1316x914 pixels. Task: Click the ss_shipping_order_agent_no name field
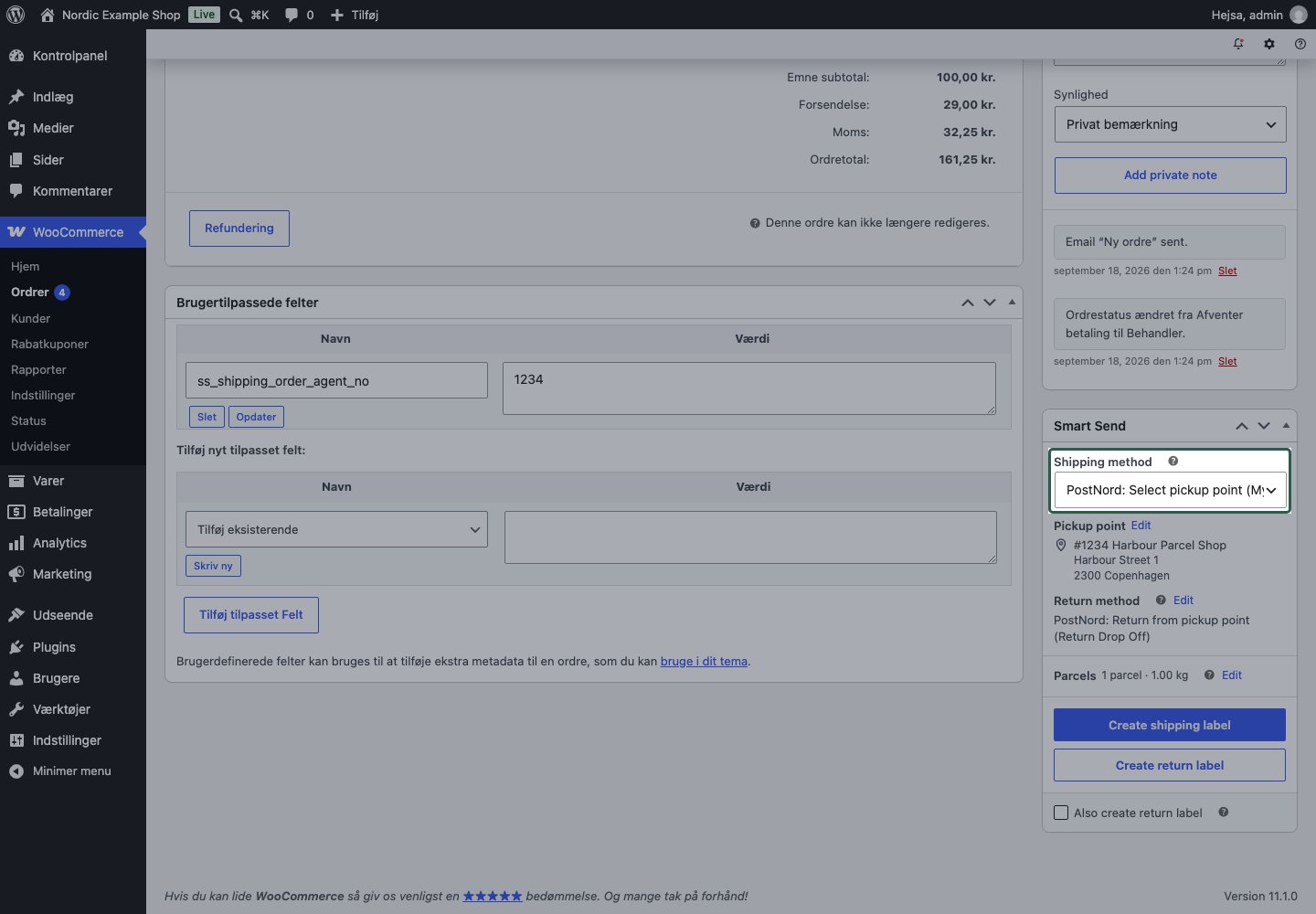point(336,380)
